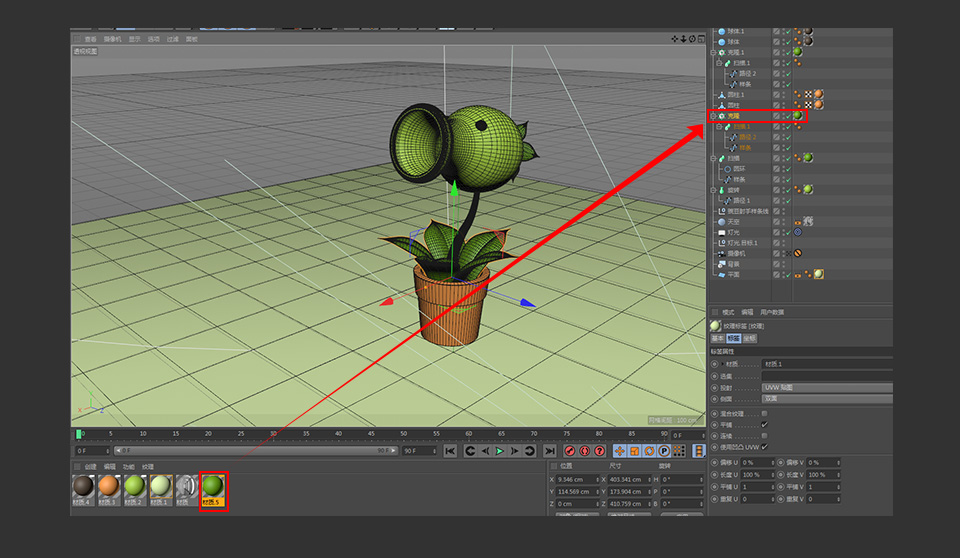
Task: Step to the previous frame
Action: (x=485, y=451)
